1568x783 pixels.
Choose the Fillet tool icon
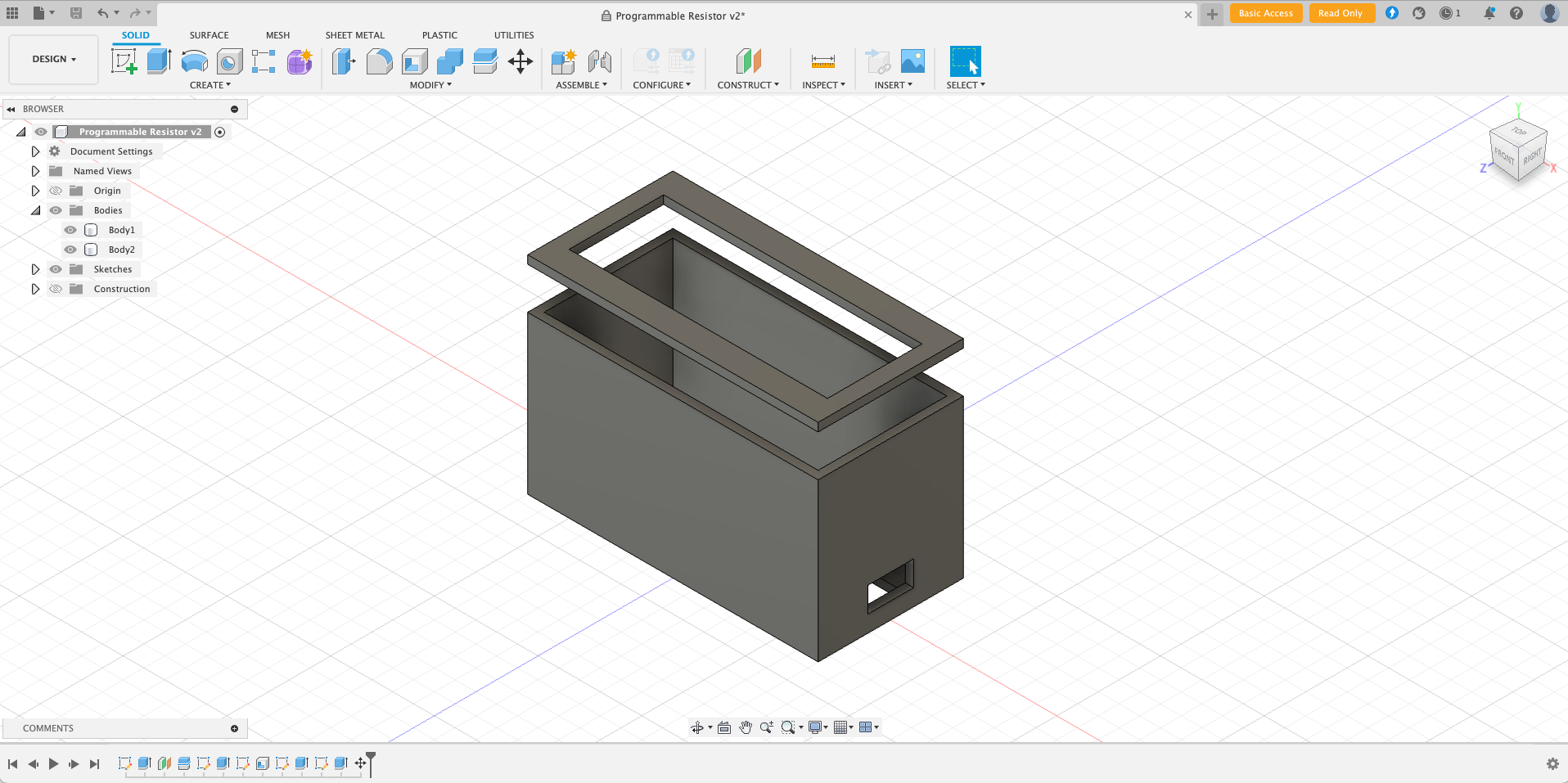coord(379,61)
